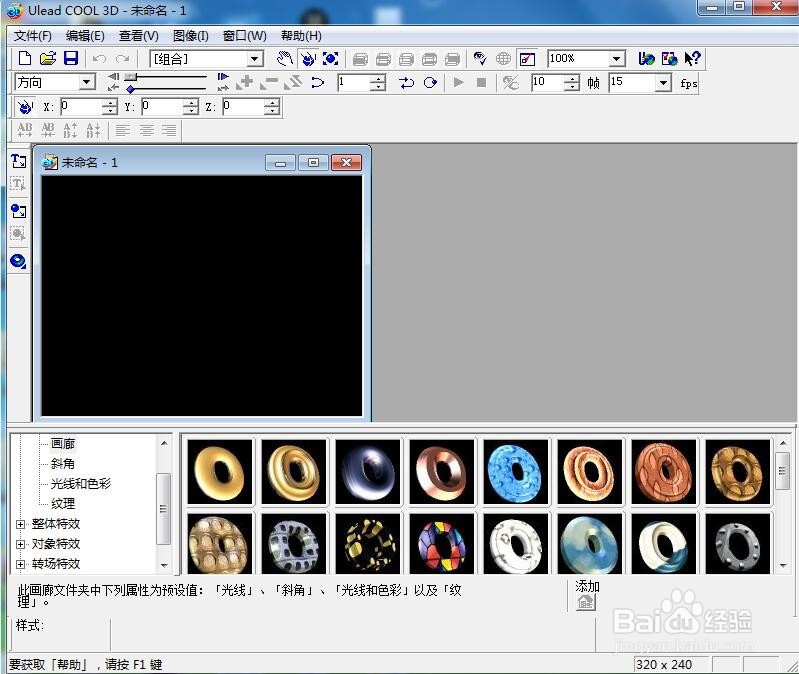
Task: Click the Z coordinate input field
Action: [x=243, y=106]
